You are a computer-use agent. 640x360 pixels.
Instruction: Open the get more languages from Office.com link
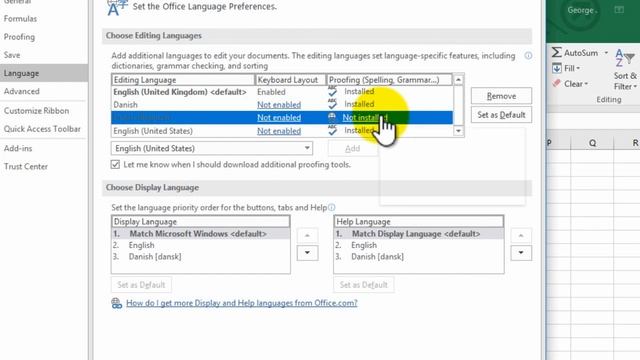242,303
